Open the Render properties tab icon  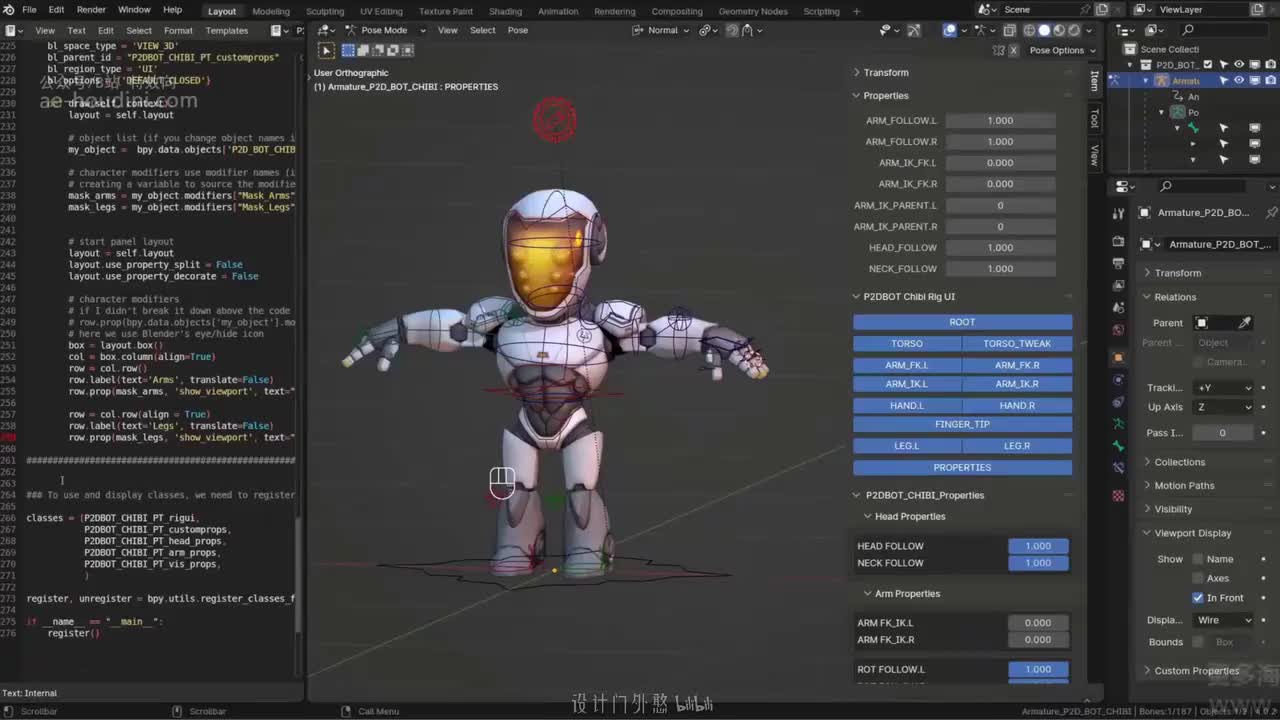point(1118,241)
